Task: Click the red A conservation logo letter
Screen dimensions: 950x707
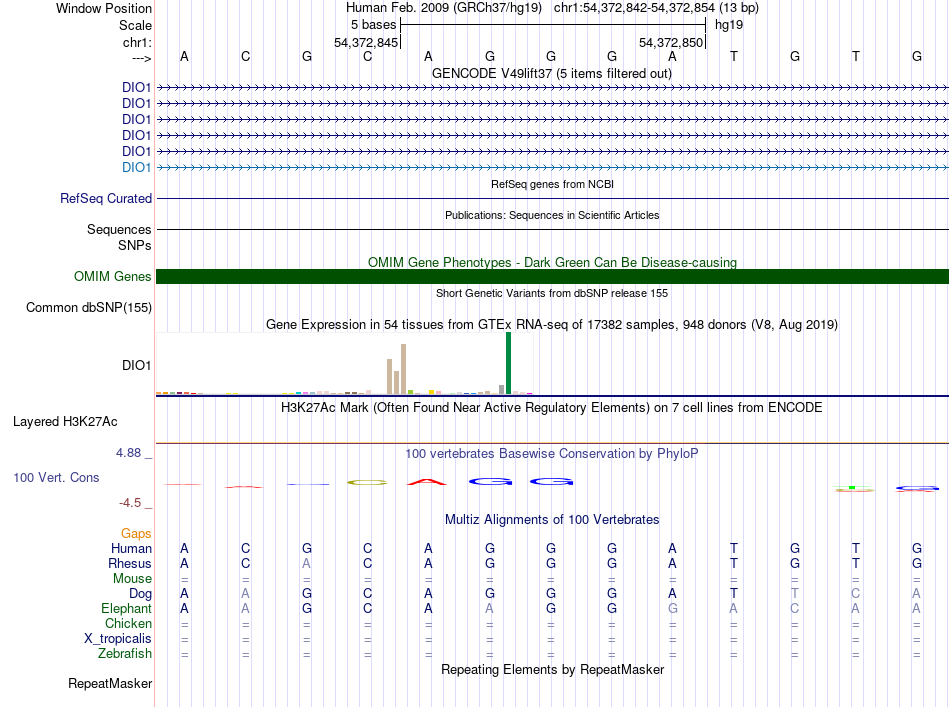Action: pyautogui.click(x=427, y=483)
